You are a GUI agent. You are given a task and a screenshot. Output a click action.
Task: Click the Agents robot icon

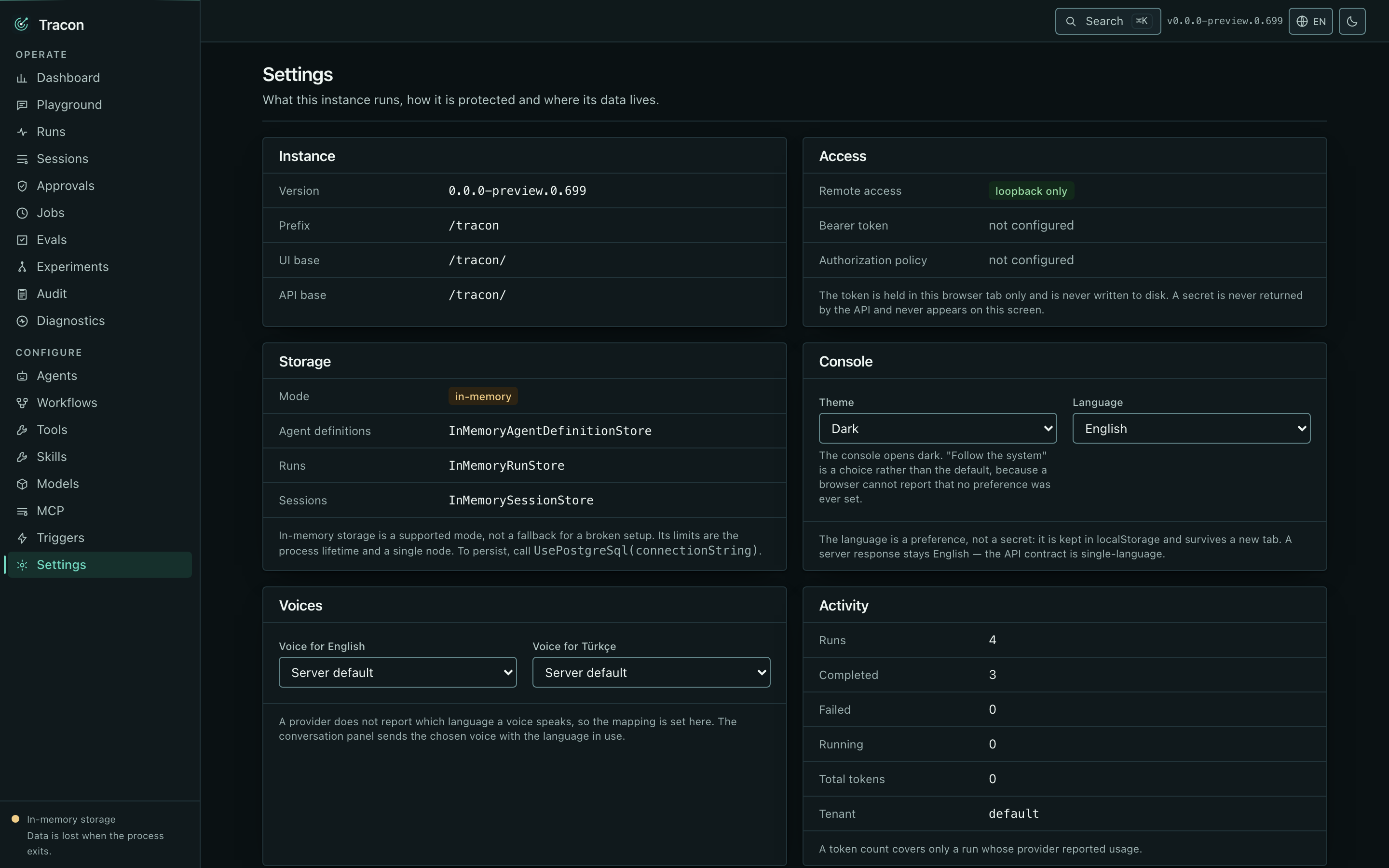click(x=22, y=376)
